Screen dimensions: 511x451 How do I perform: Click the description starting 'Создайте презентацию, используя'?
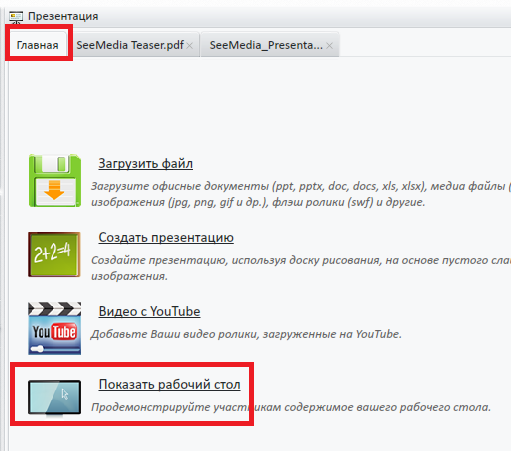[x=301, y=268]
